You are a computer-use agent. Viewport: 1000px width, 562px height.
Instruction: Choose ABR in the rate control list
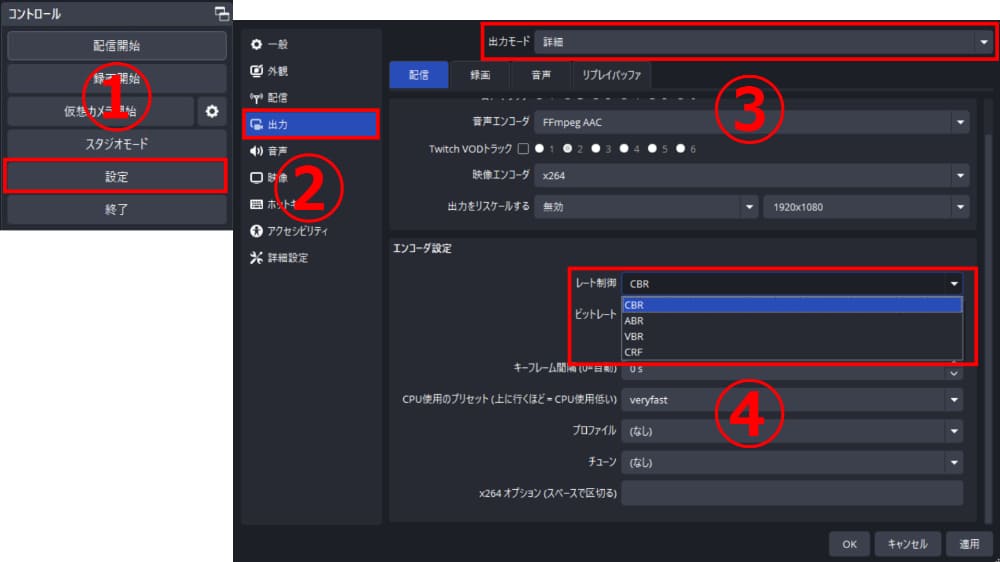click(791, 321)
